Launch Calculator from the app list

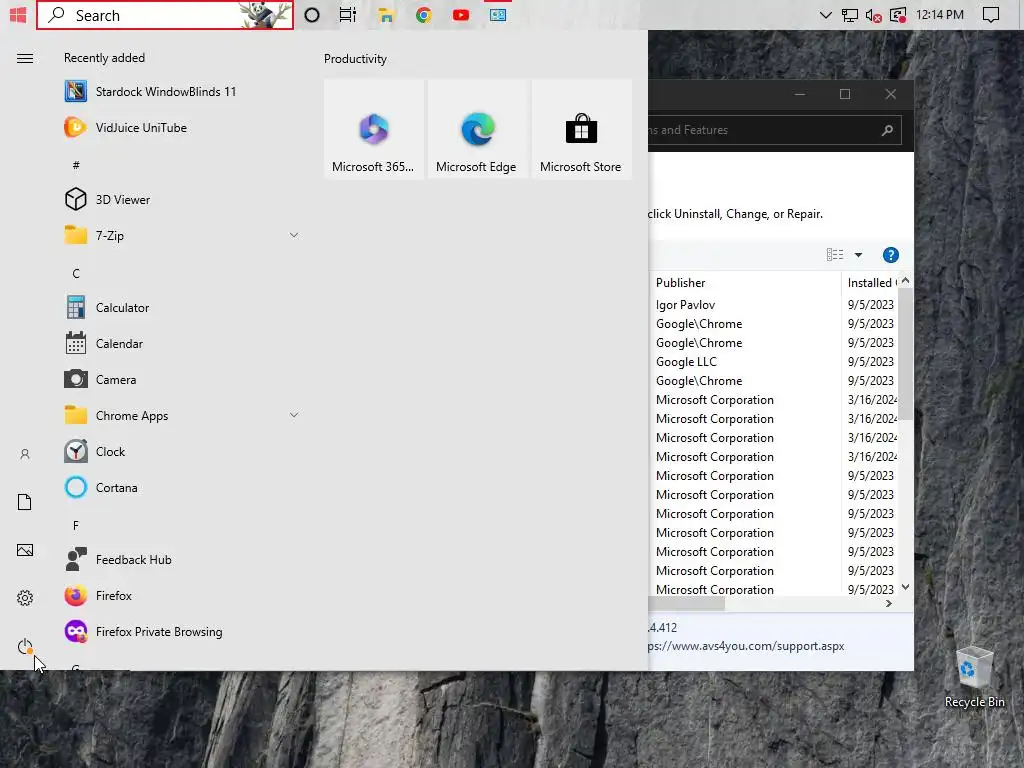(183, 307)
